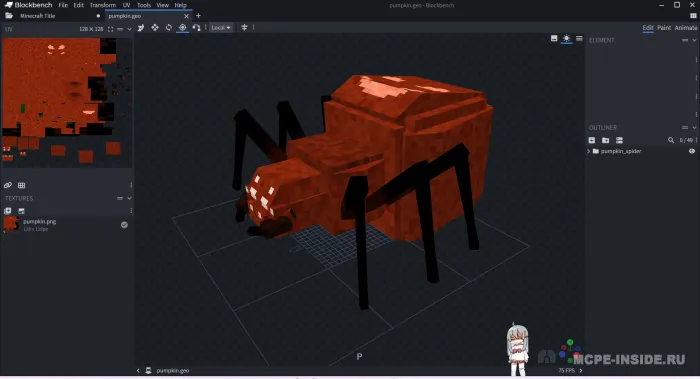This screenshot has width=700, height=379.
Task: Switch to Animate mode
Action: pos(686,28)
